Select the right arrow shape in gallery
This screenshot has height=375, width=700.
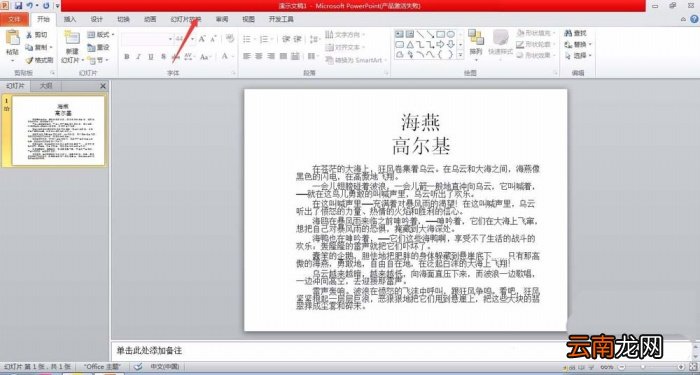coord(441,45)
